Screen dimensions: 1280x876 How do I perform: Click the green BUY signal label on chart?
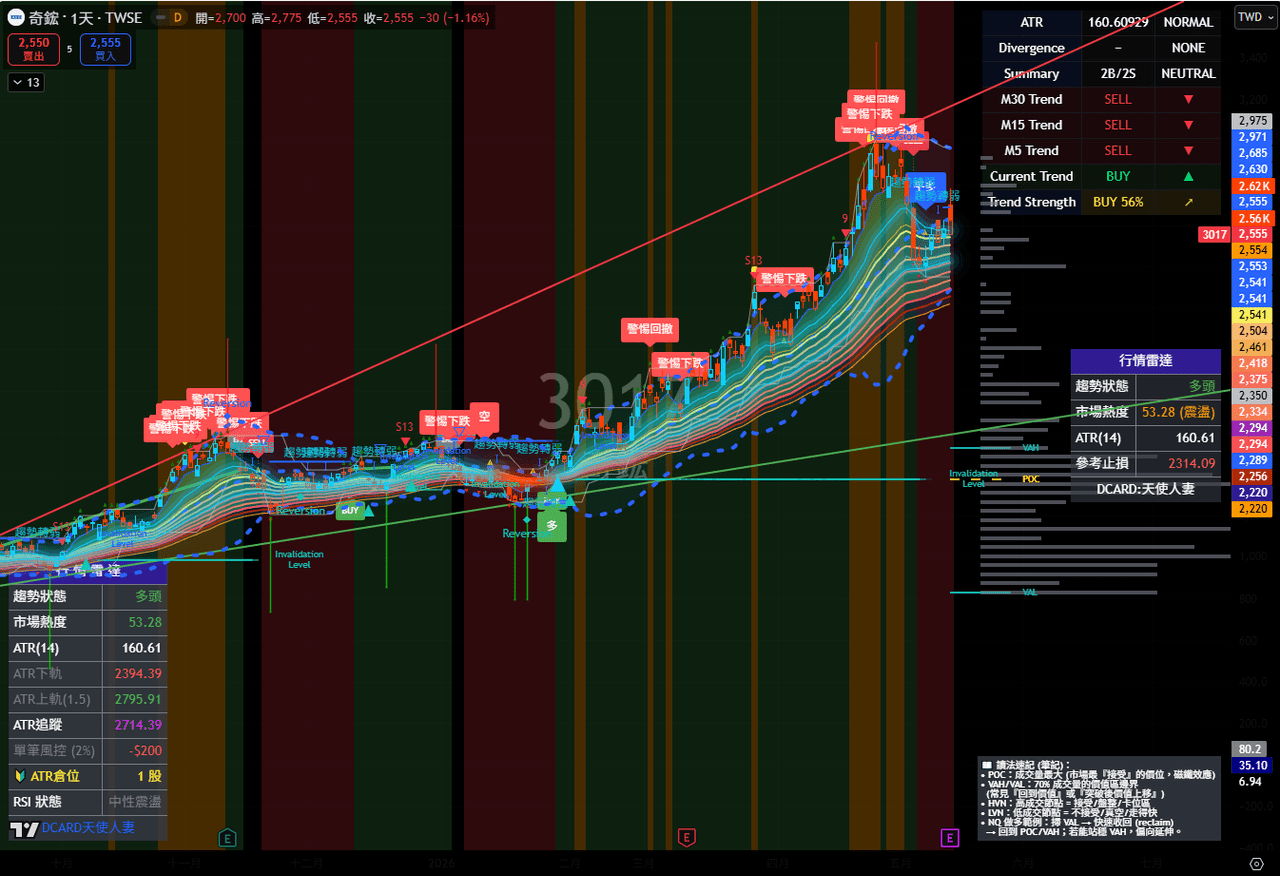(x=350, y=510)
